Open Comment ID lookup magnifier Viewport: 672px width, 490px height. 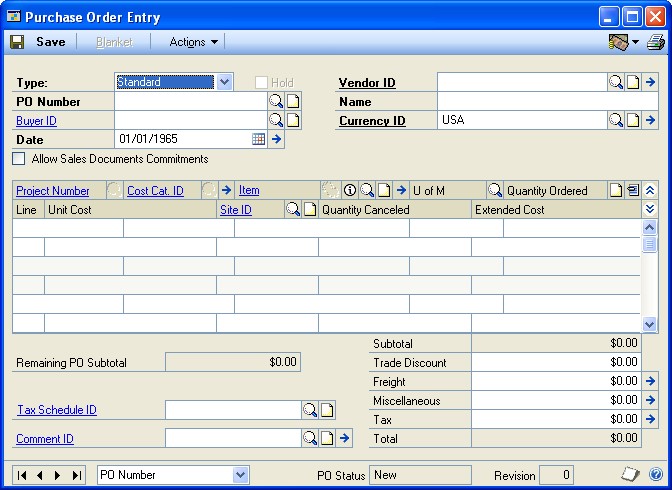pos(310,438)
